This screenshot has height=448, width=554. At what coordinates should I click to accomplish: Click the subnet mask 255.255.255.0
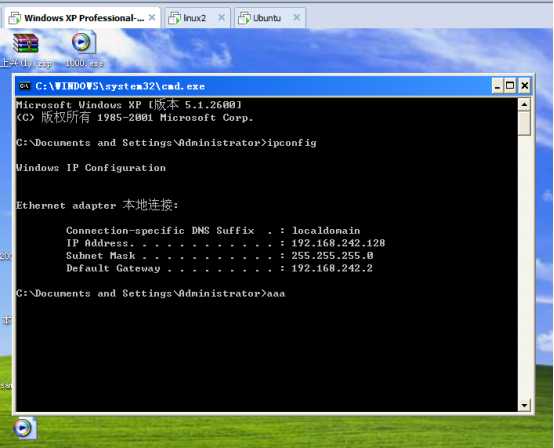point(332,255)
